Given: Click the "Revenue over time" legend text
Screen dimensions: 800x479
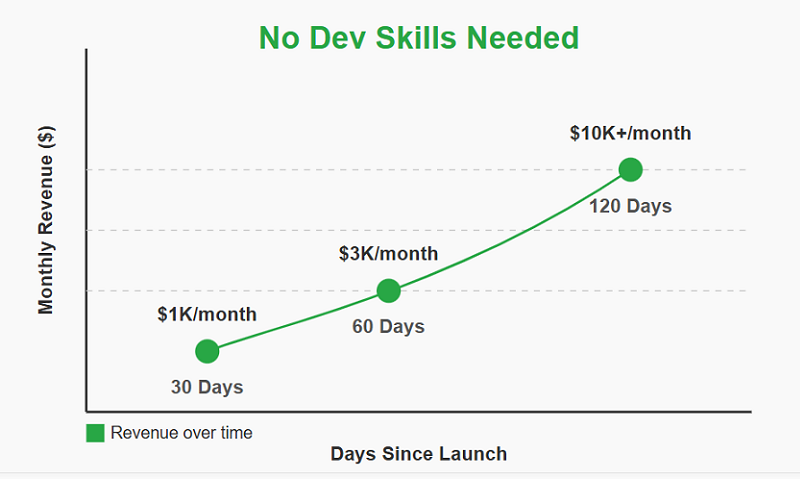Looking at the screenshot, I should coord(181,433).
